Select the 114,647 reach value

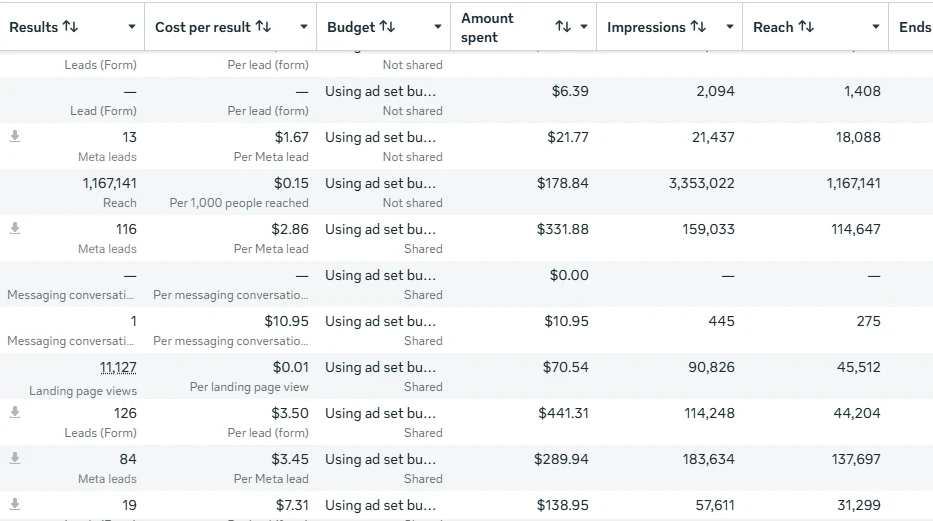point(856,229)
